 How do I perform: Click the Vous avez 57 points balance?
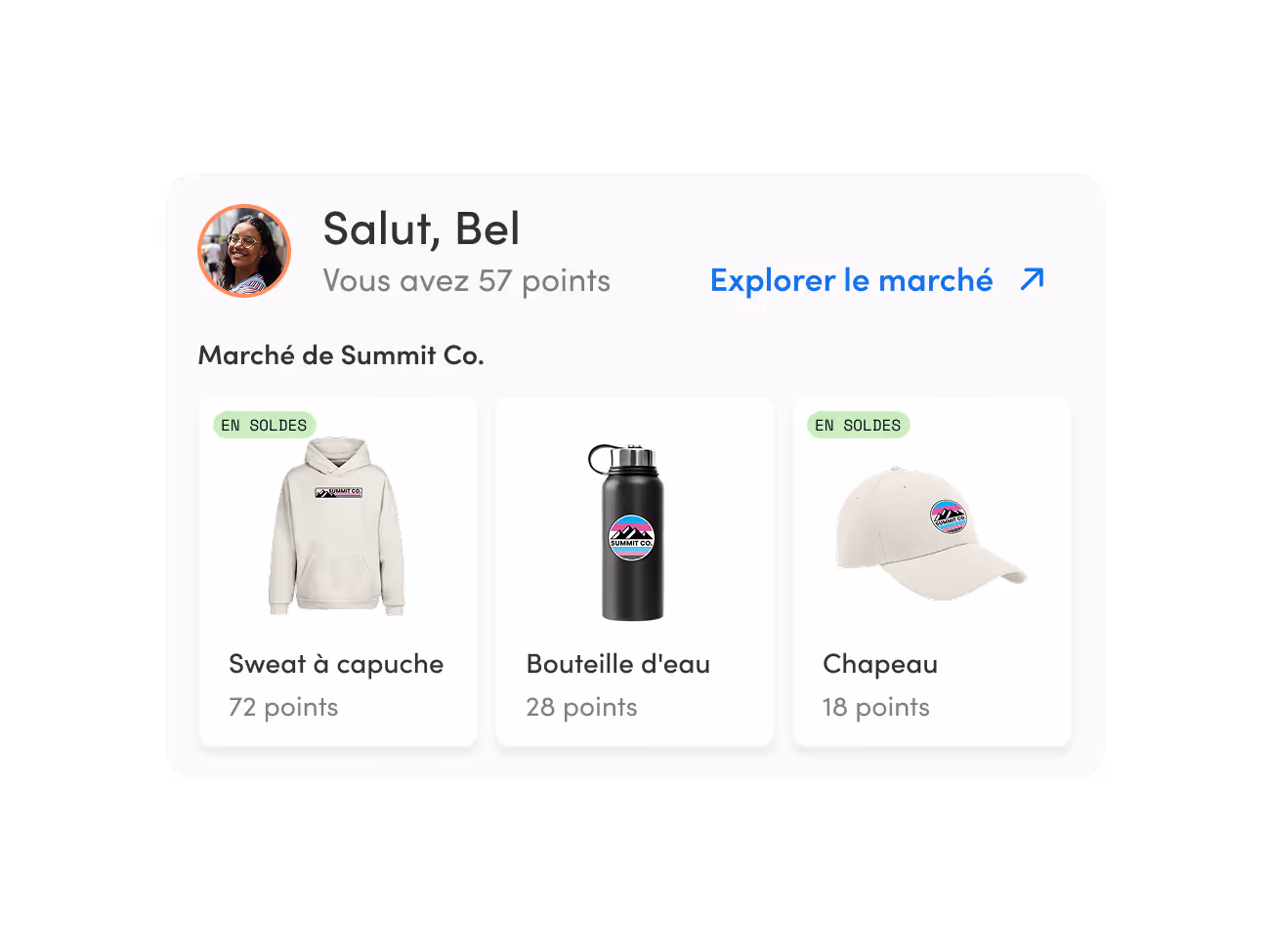pyautogui.click(x=467, y=281)
